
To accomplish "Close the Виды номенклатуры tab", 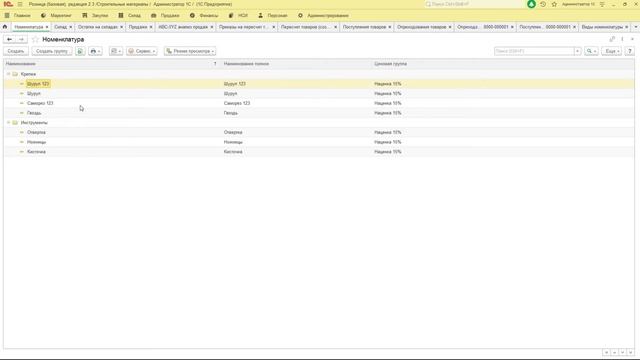I will tap(627, 27).
